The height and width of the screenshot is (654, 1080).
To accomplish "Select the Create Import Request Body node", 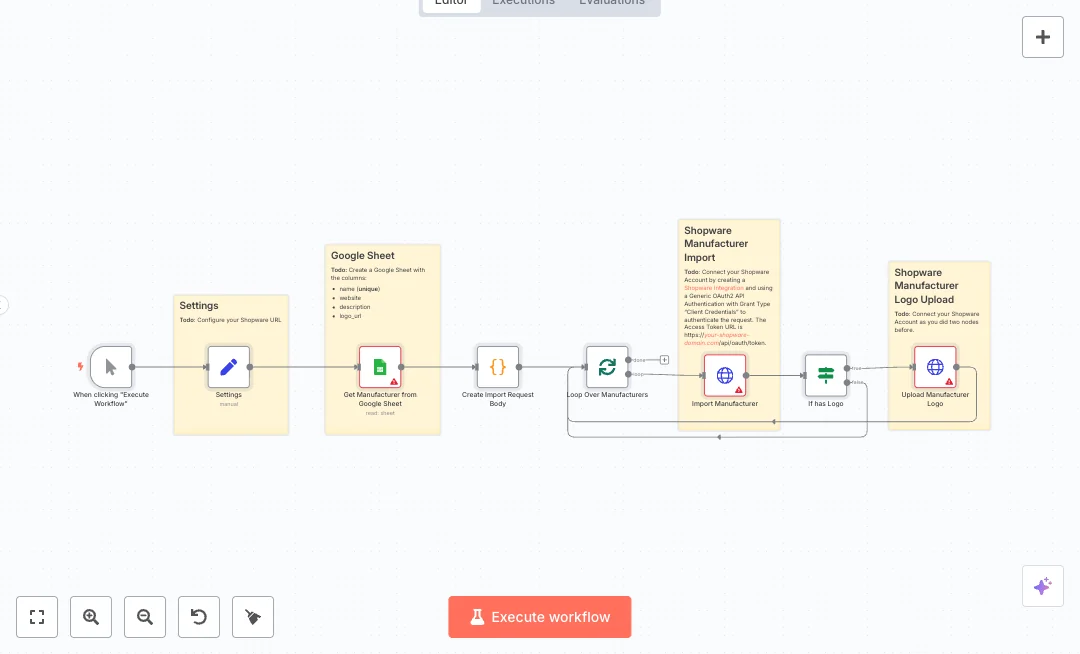I will (x=497, y=367).
